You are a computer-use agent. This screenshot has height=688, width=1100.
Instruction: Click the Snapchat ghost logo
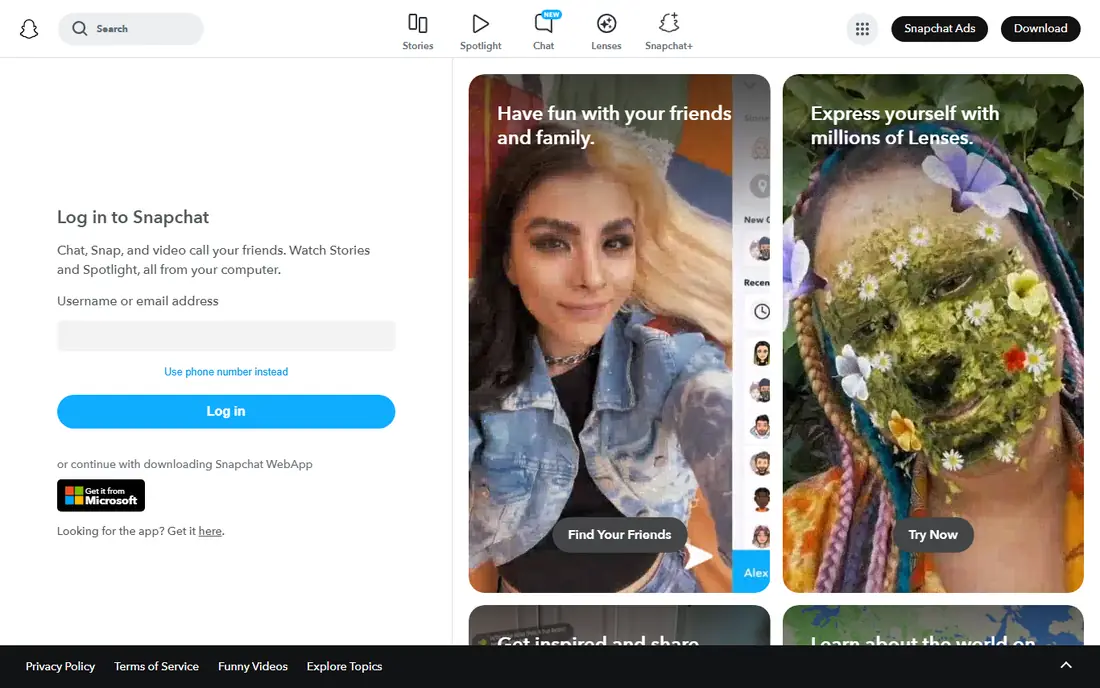pyautogui.click(x=29, y=29)
